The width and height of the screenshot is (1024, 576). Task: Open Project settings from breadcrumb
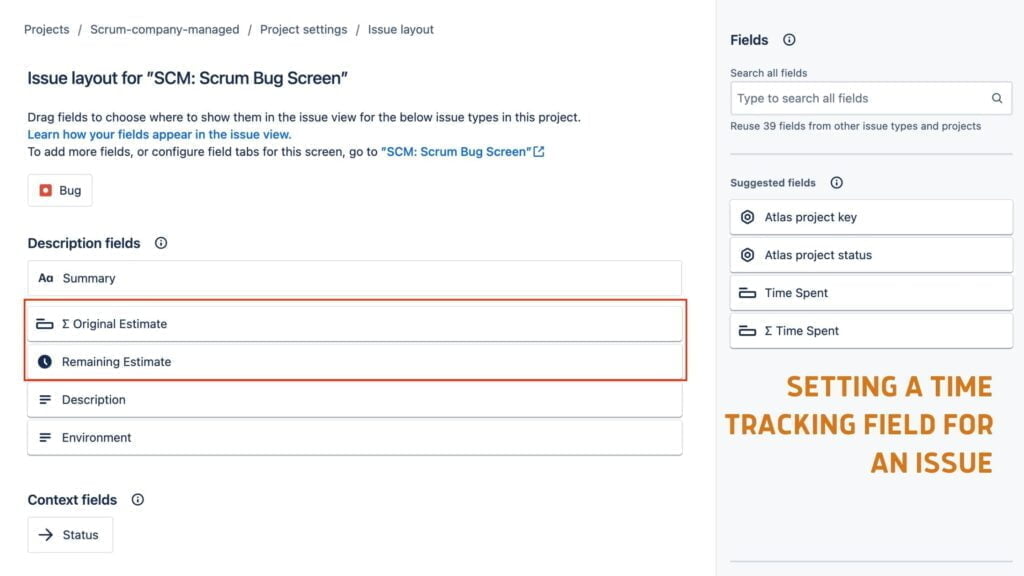[x=303, y=29]
